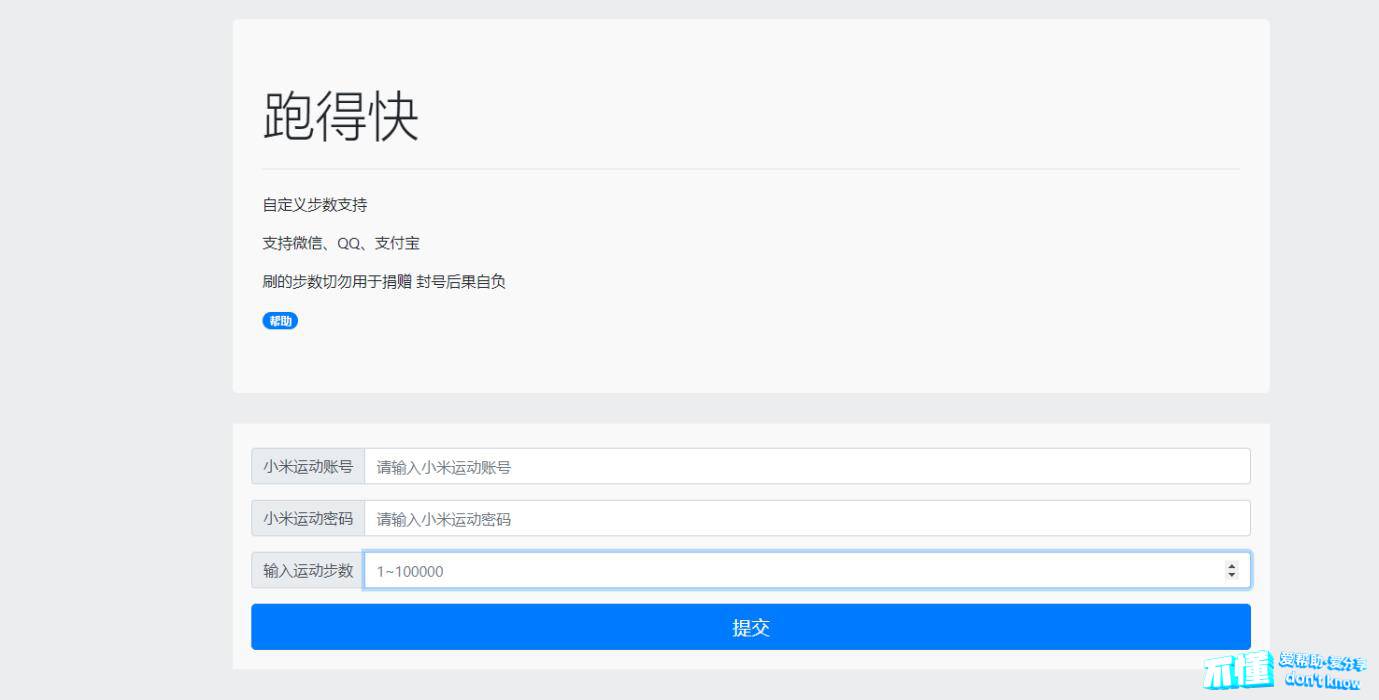Viewport: 1379px width, 700px height.
Task: Click the 封号后果自负 warning phrase
Action: coord(461,282)
